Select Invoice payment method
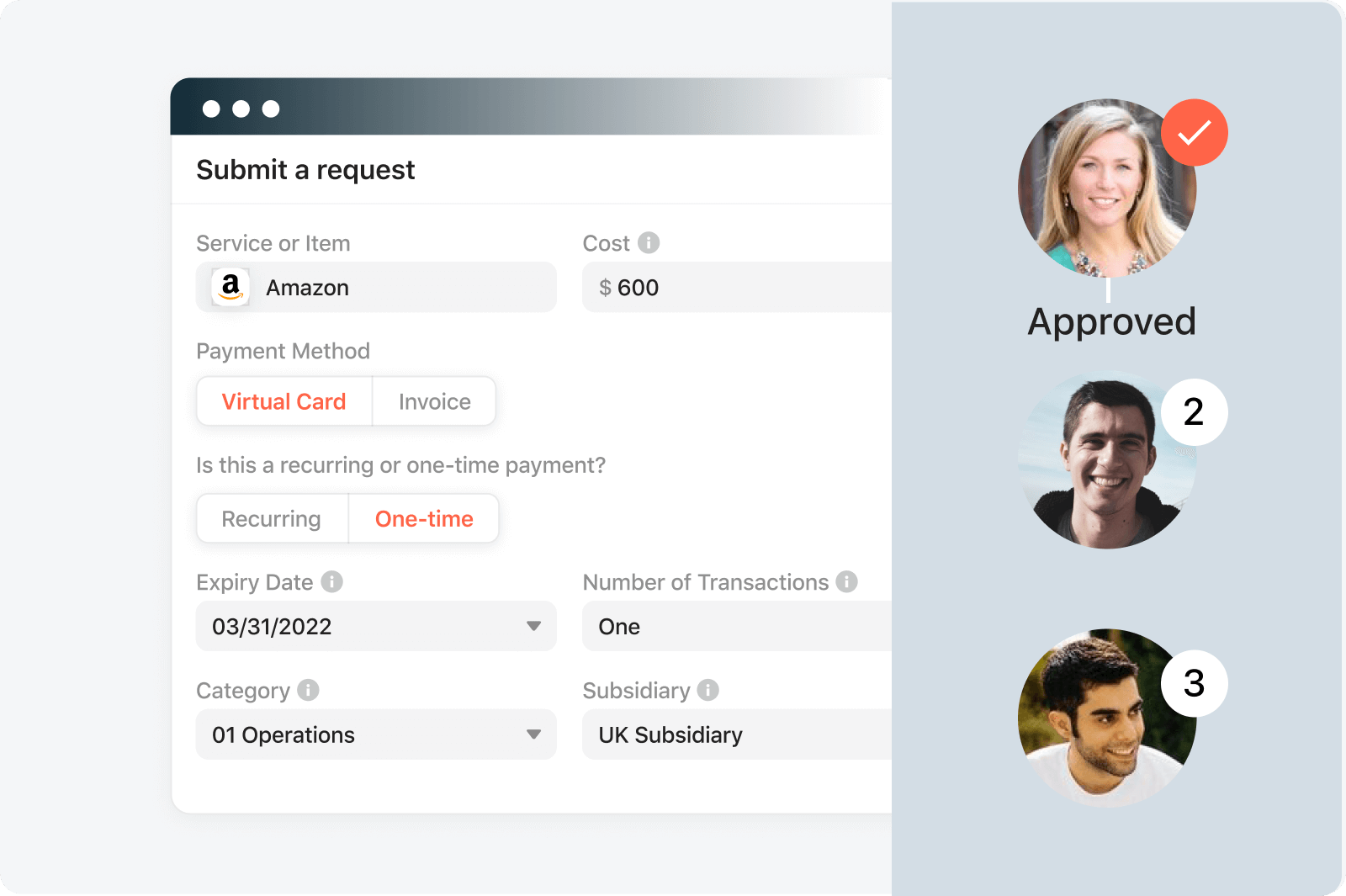 (x=434, y=401)
